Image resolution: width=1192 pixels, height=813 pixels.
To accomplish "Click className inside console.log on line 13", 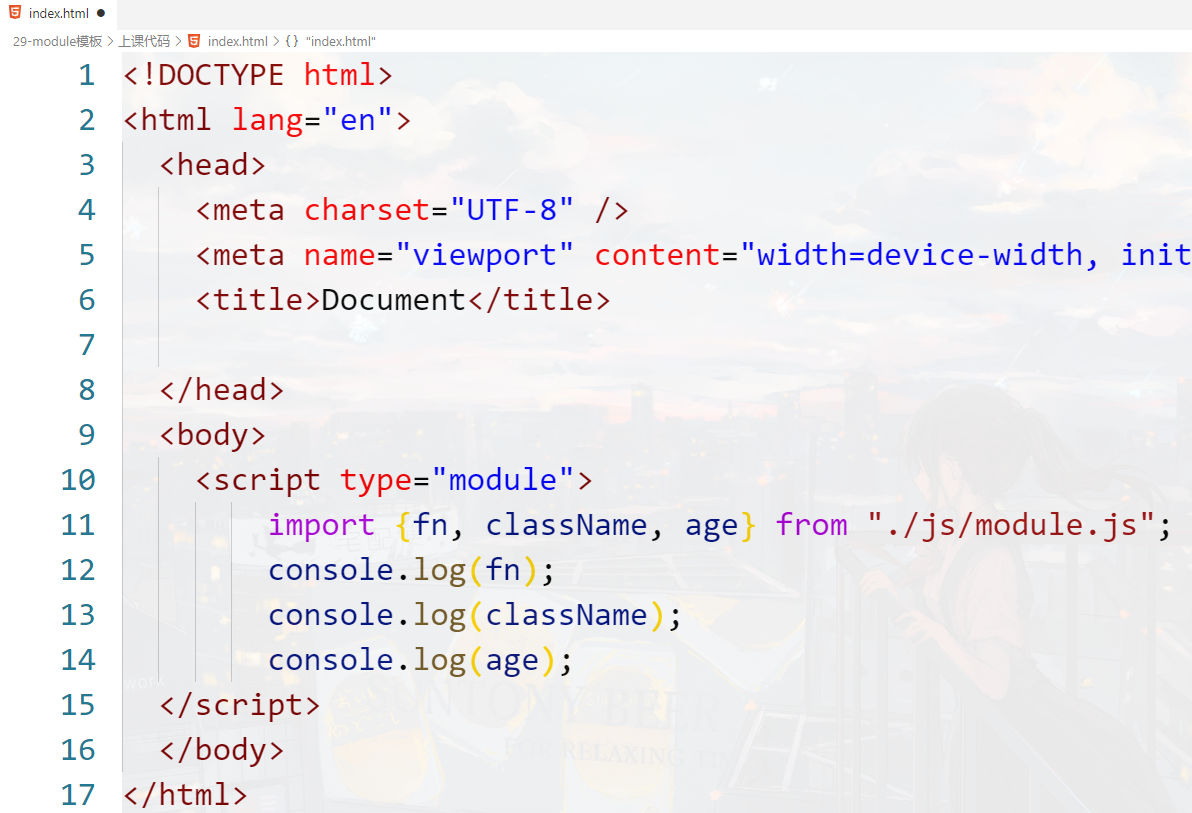I will [566, 615].
